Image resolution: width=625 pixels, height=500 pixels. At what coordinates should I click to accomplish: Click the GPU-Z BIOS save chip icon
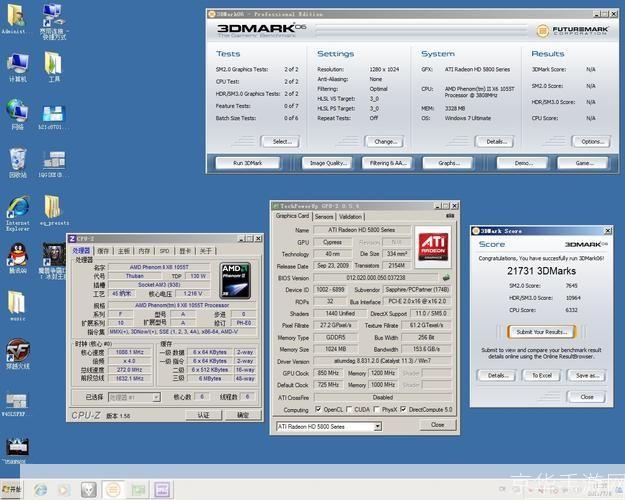coord(446,277)
